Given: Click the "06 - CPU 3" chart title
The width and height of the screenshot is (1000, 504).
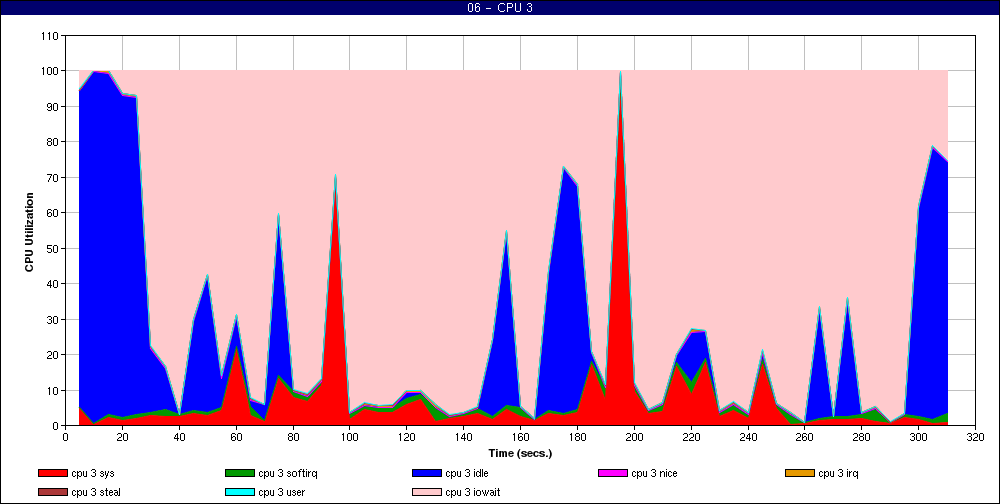Looking at the screenshot, I should [x=499, y=8].
